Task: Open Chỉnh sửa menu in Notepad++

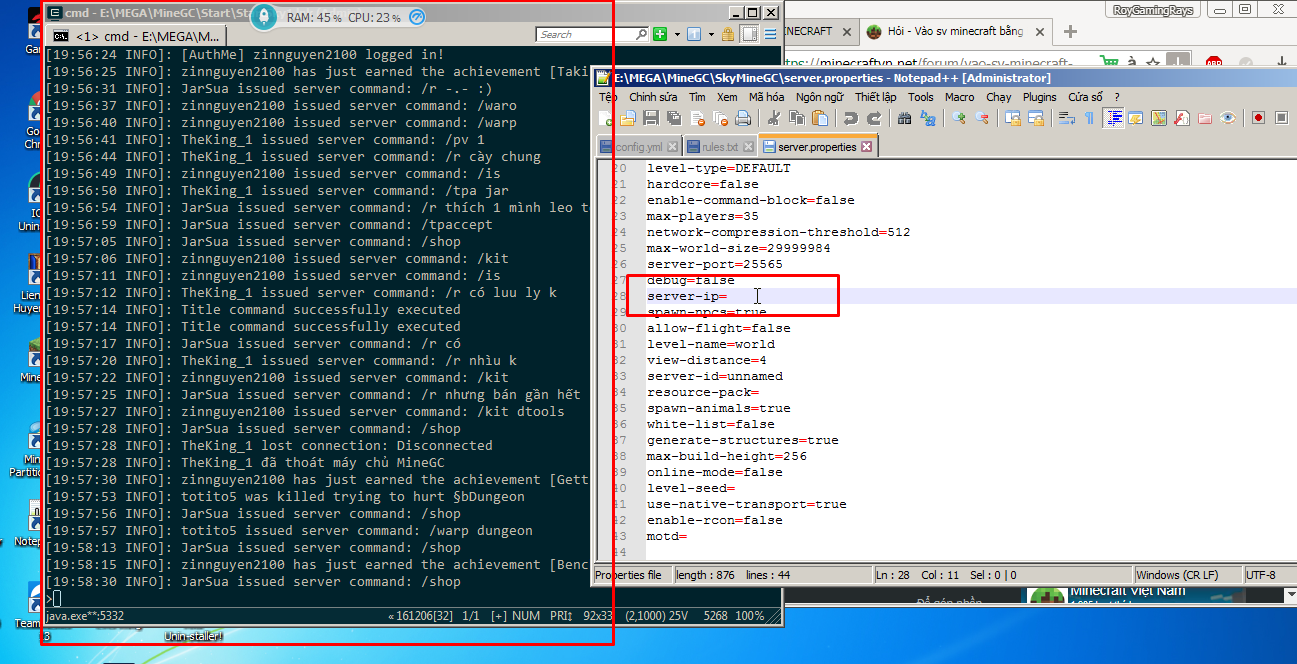Action: [x=653, y=97]
